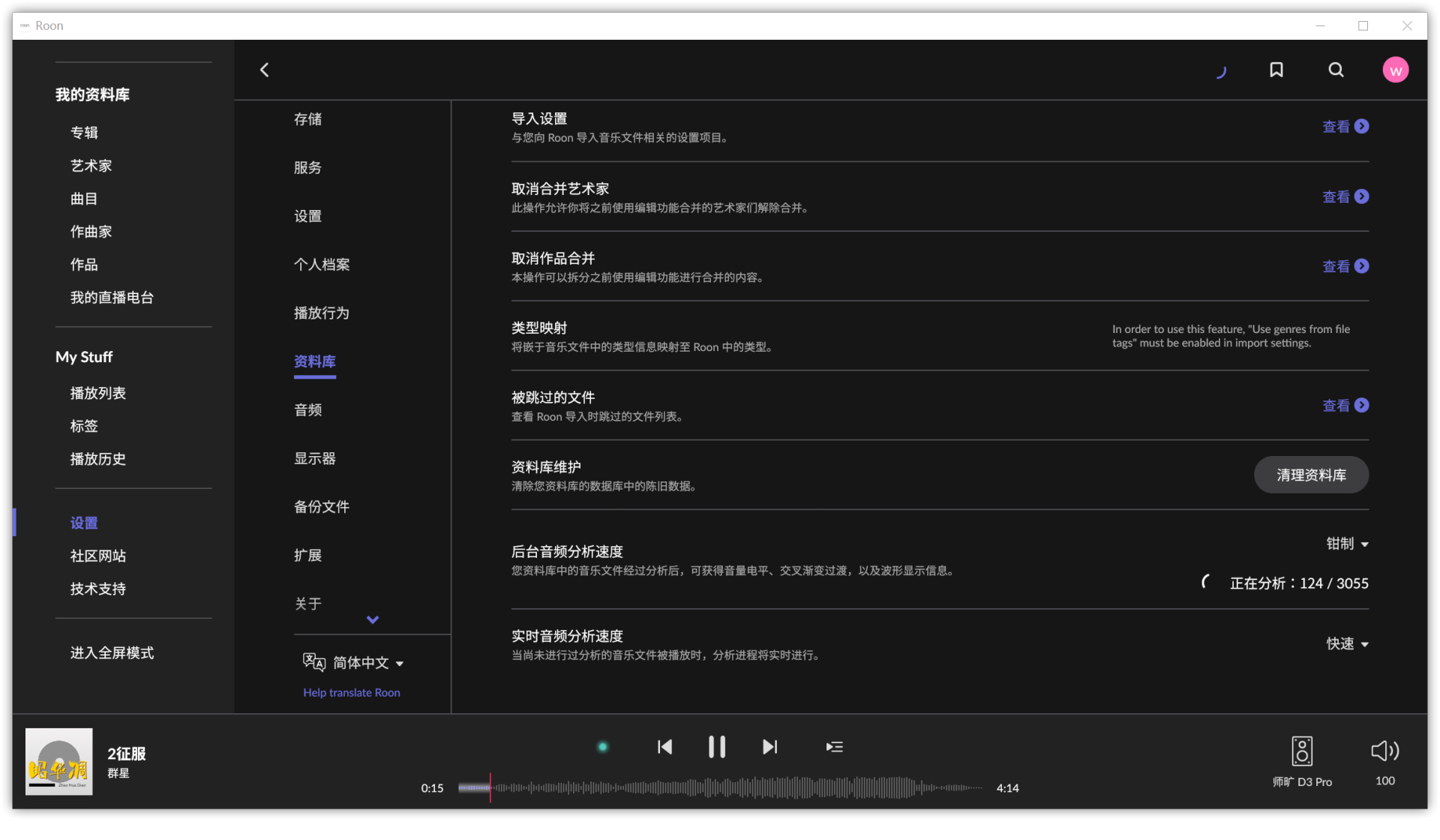
Task: Open search via magnifier icon
Action: pos(1336,70)
